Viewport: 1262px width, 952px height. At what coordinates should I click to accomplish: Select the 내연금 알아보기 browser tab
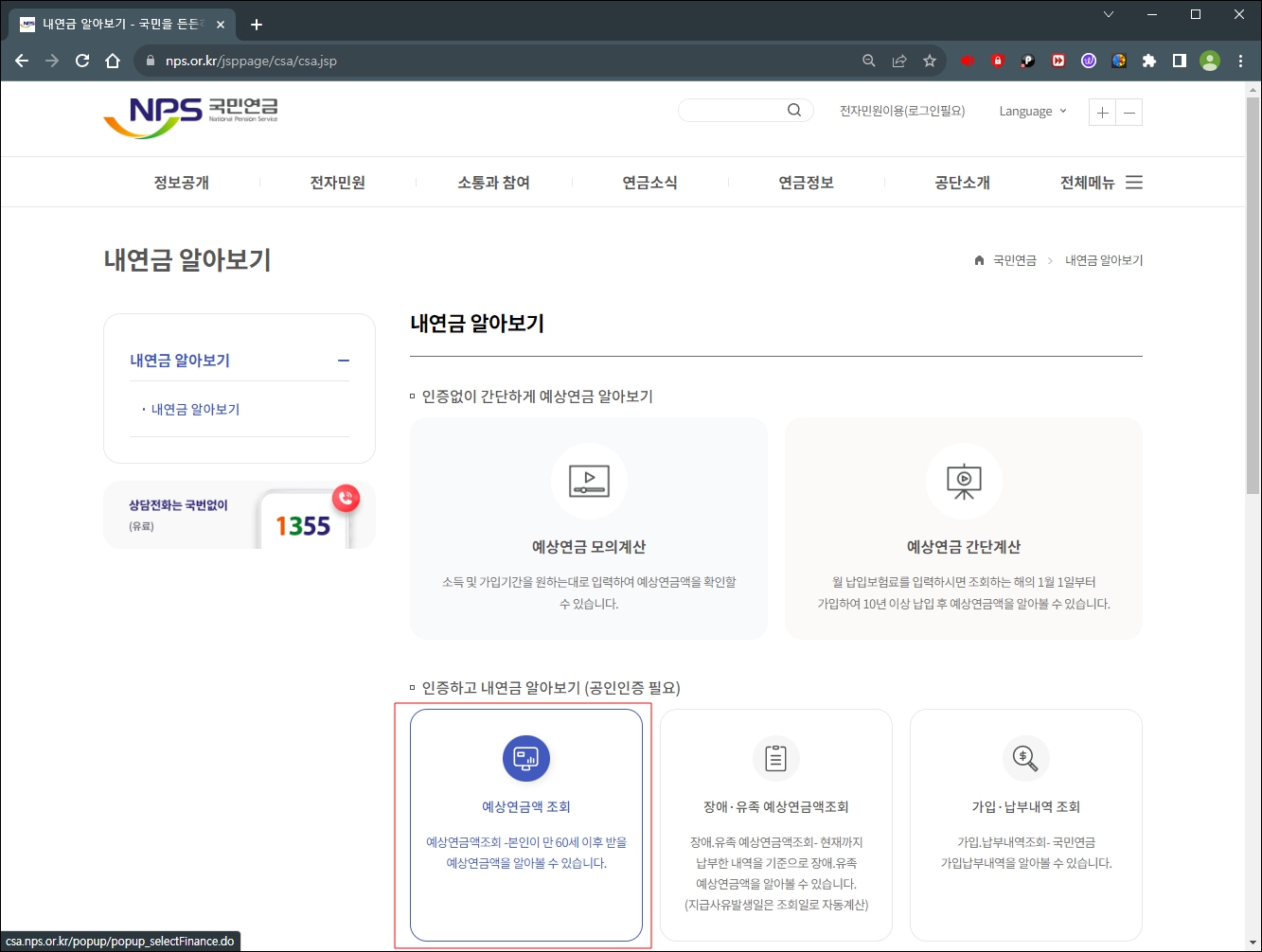123,25
